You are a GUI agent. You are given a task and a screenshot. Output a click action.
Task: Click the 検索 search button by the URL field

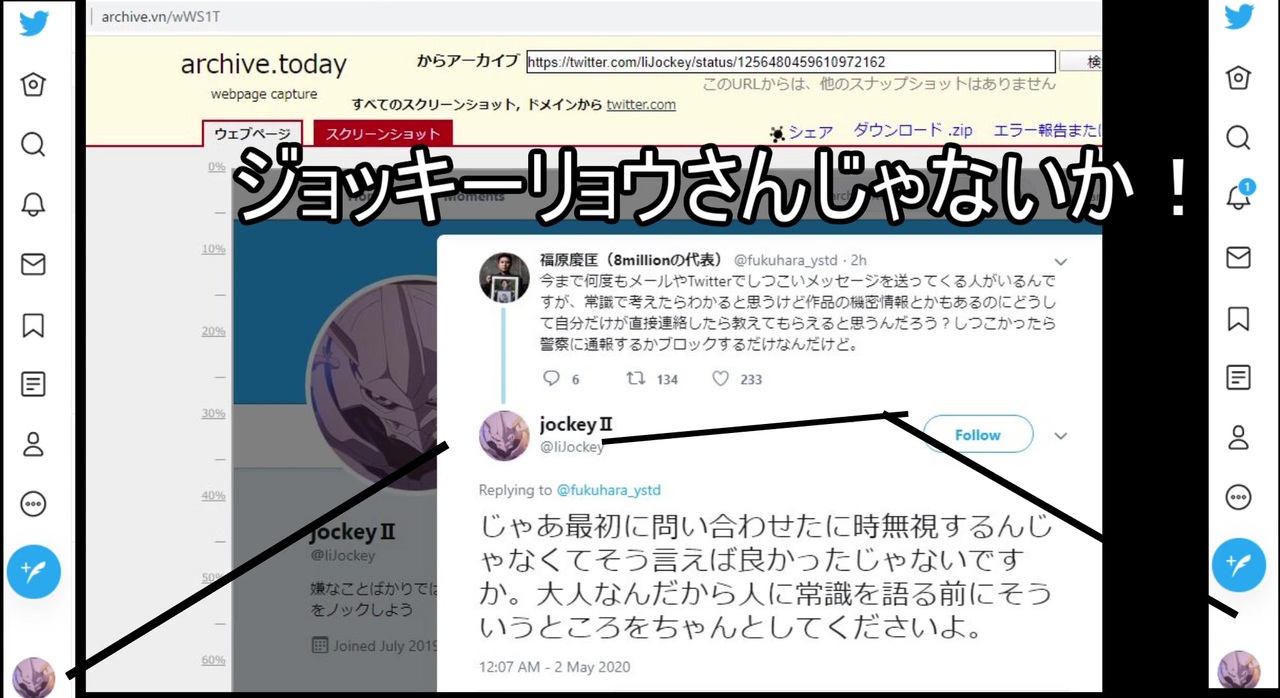(x=1081, y=62)
